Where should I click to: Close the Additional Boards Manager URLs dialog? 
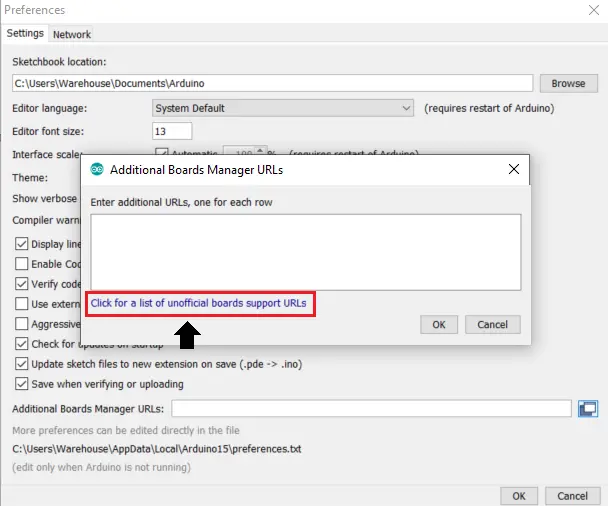tap(514, 170)
